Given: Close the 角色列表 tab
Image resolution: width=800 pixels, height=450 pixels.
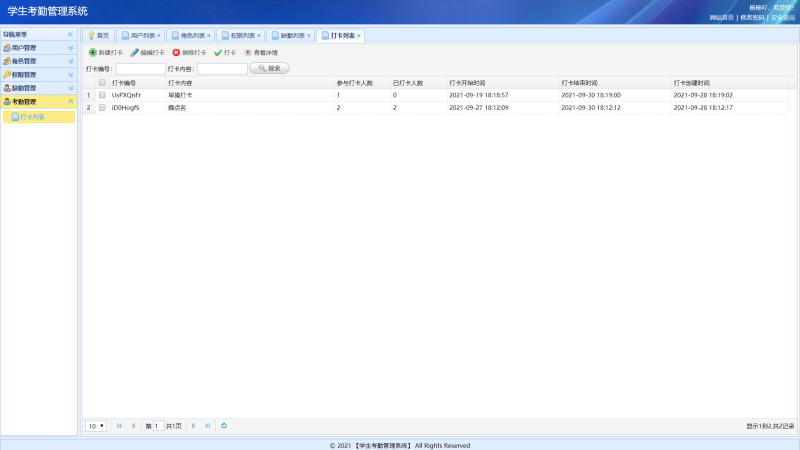Looking at the screenshot, I should [209, 35].
